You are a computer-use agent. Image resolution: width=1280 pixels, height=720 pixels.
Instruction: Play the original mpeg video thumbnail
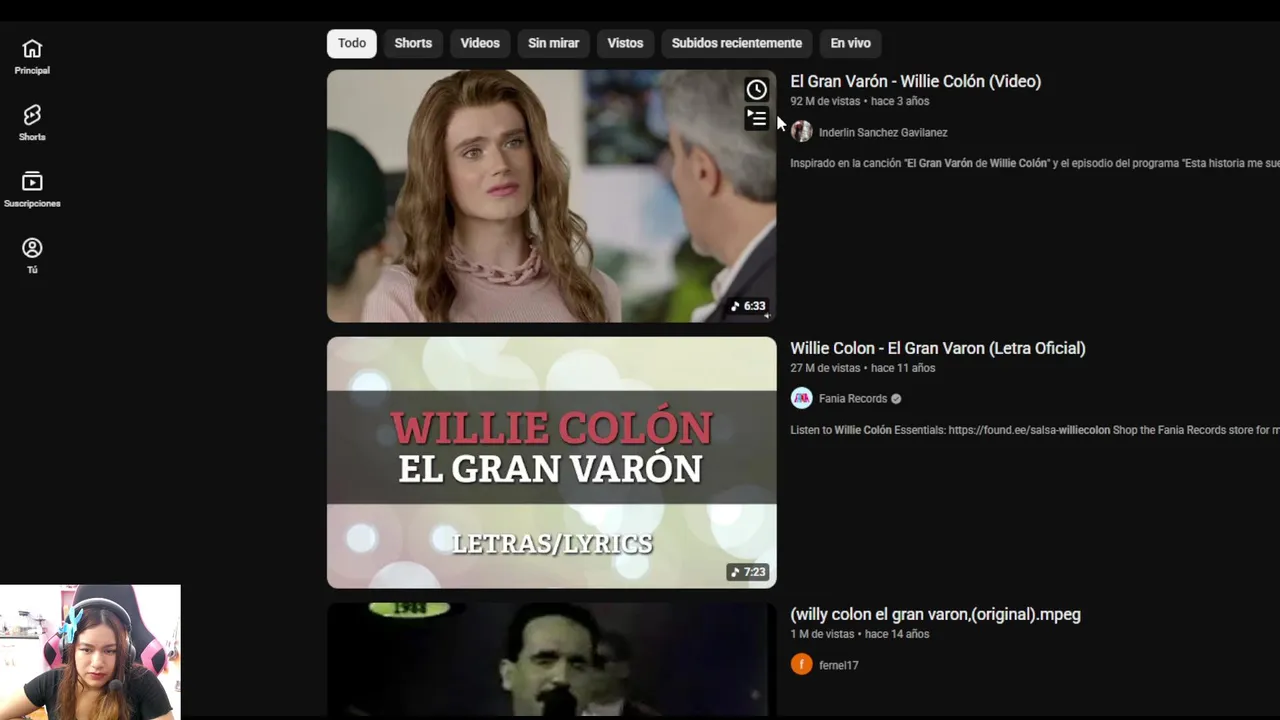pos(552,658)
